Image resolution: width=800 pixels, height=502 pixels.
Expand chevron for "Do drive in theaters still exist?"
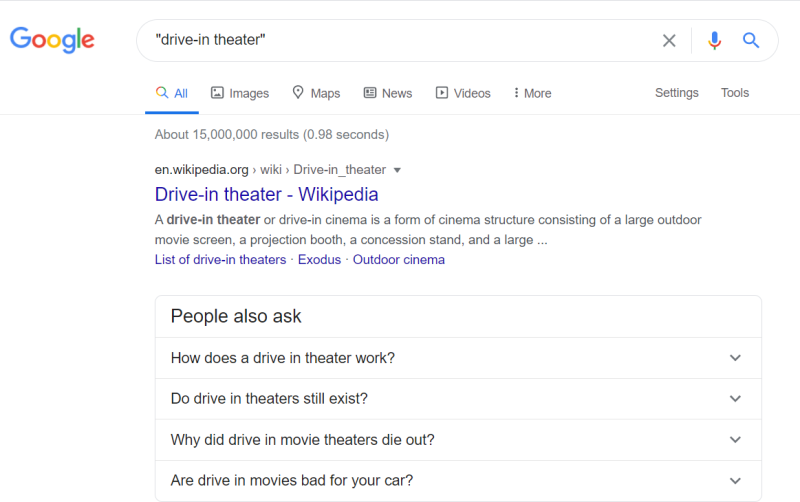(735, 399)
